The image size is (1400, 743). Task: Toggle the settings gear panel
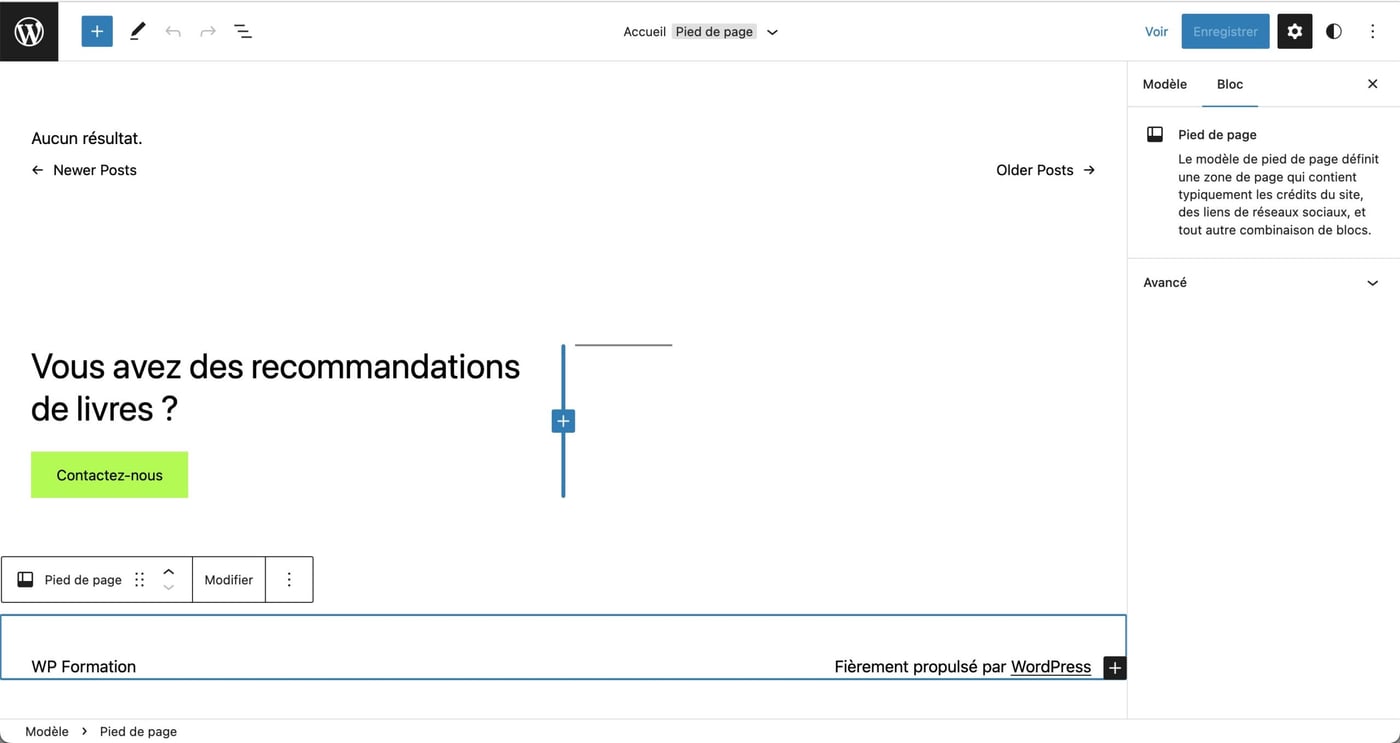[1294, 31]
